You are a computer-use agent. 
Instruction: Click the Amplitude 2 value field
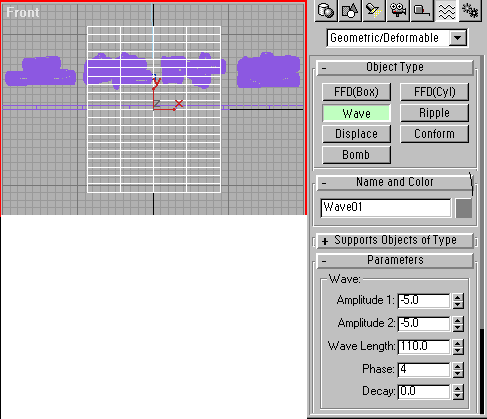[x=424, y=323]
